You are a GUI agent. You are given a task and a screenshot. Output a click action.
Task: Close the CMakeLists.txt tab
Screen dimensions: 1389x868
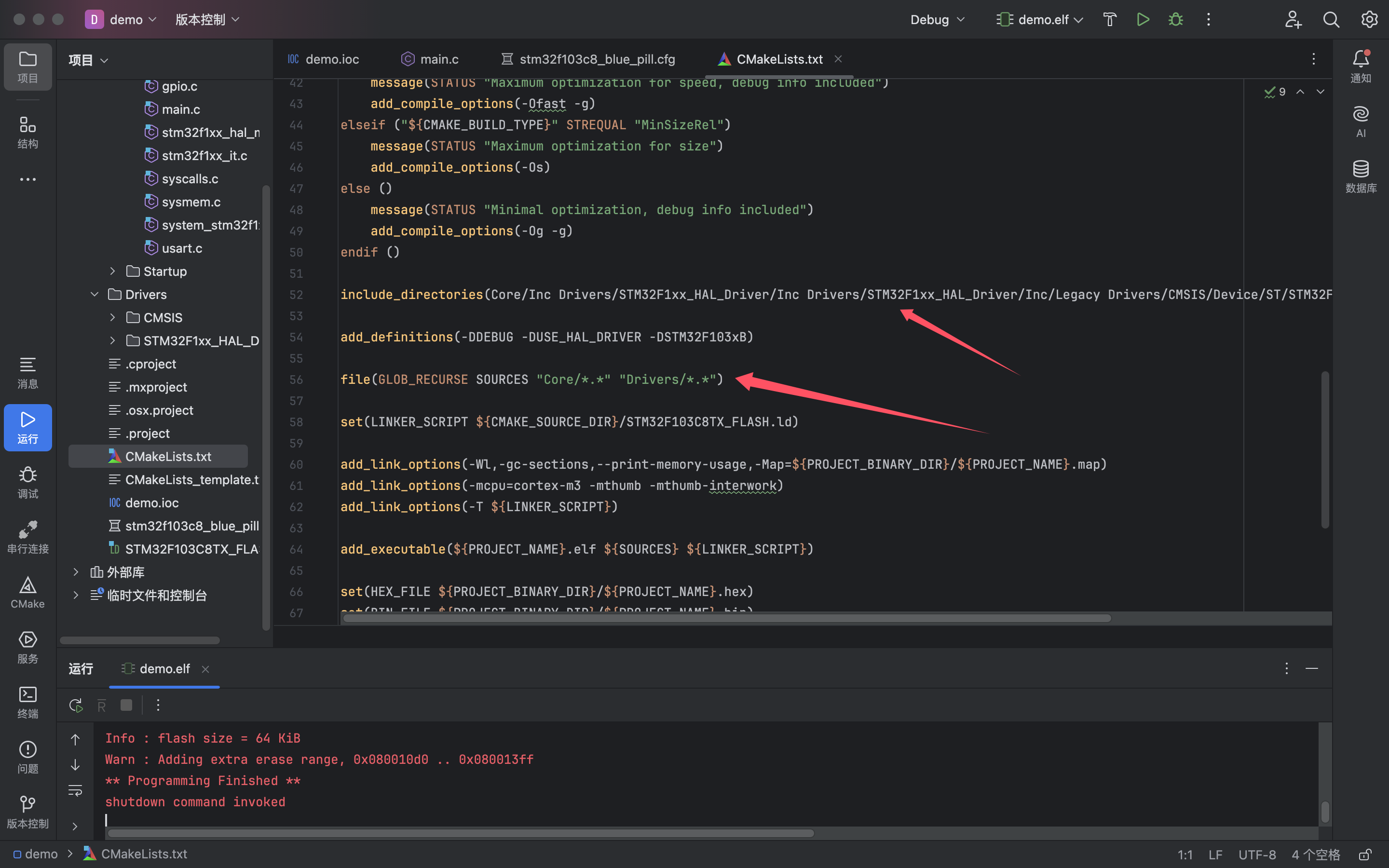839,59
